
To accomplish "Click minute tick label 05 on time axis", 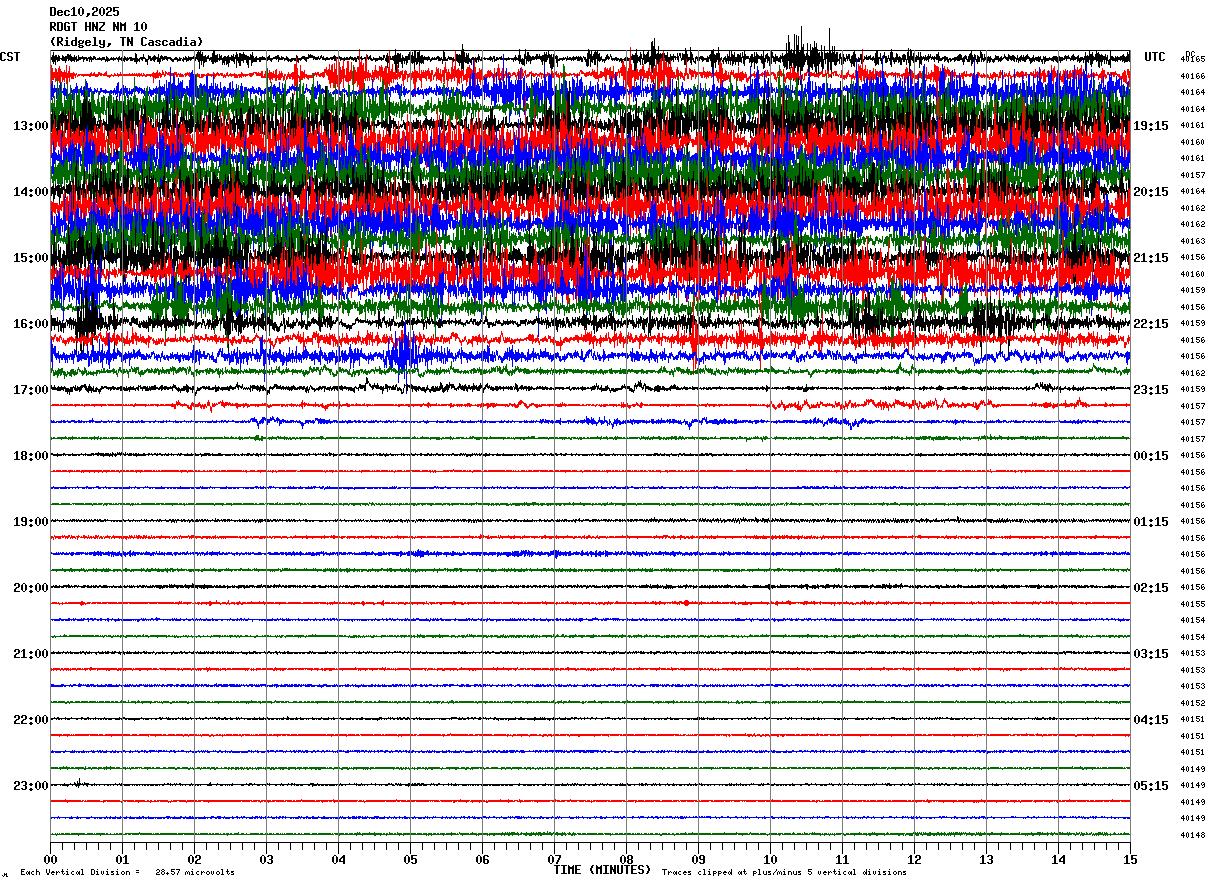I will (x=410, y=859).
